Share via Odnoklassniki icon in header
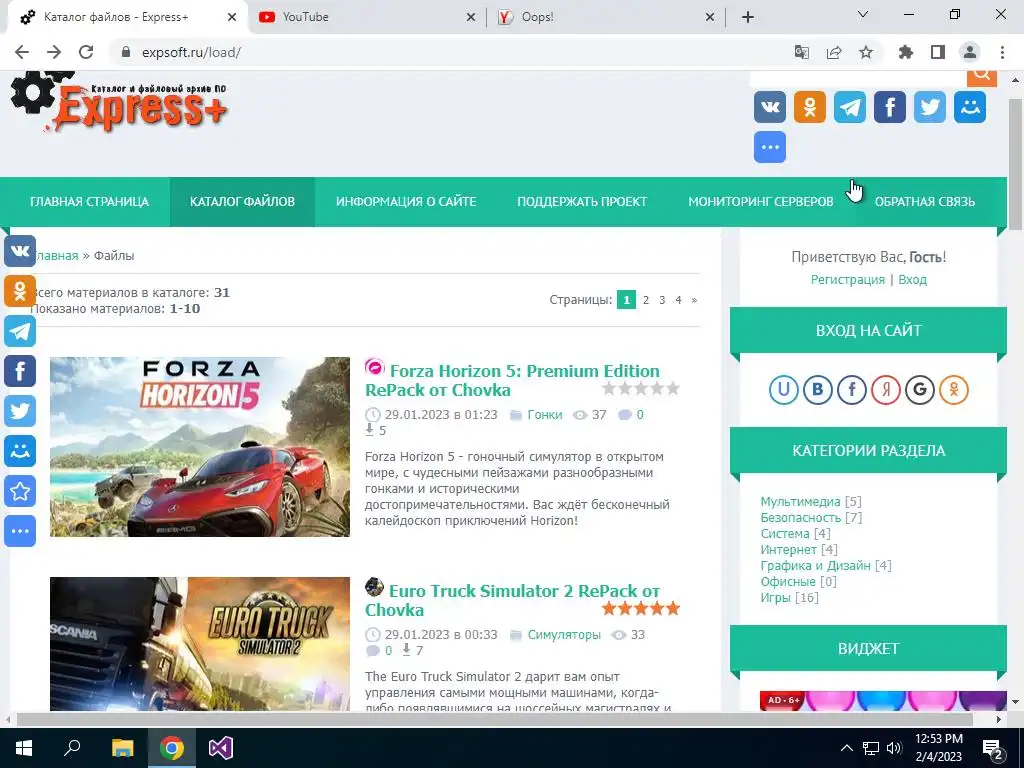This screenshot has height=768, width=1024. tap(810, 107)
